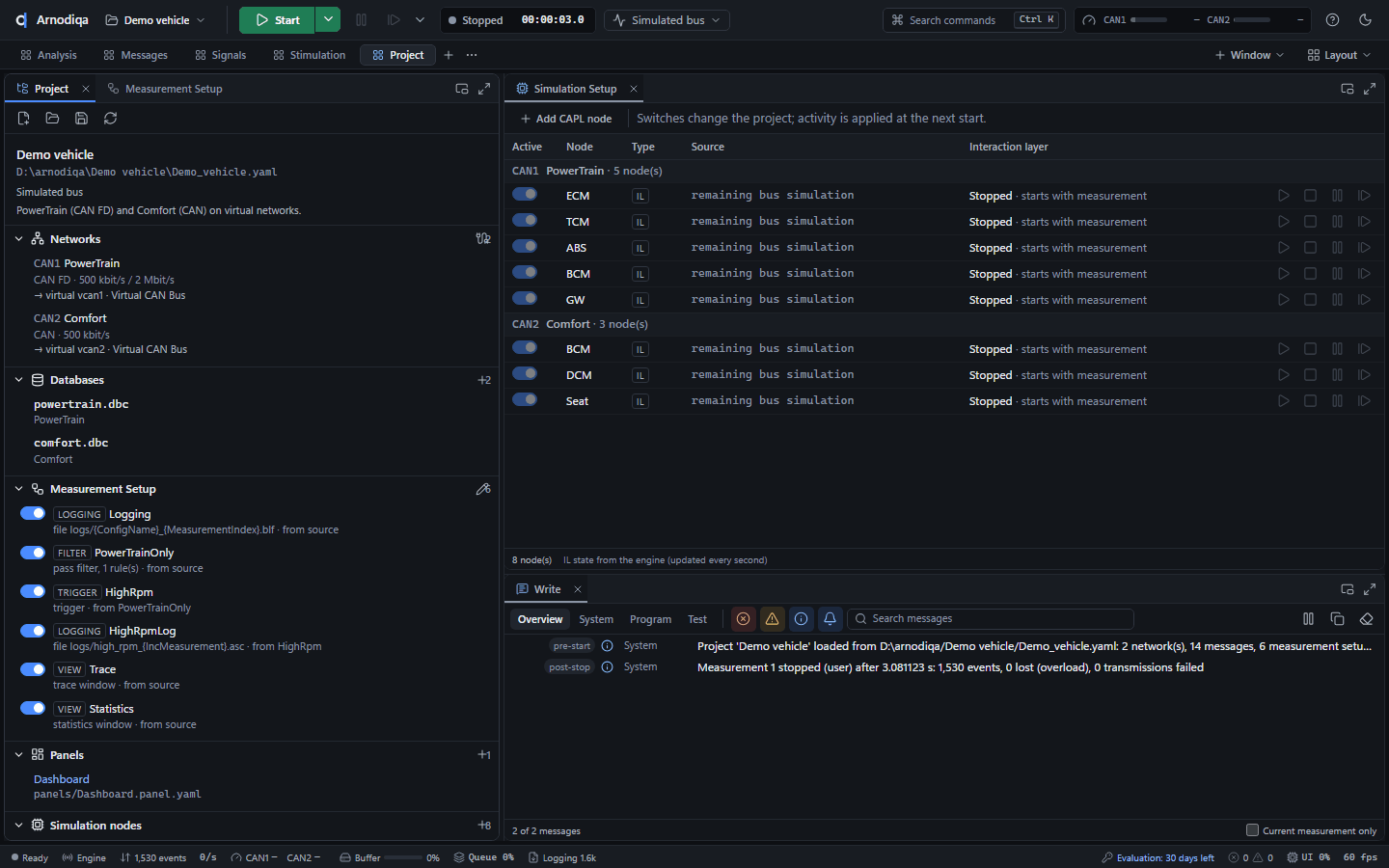The height and width of the screenshot is (868, 1389).
Task: Disable the ECM node active switch
Action: (x=525, y=195)
